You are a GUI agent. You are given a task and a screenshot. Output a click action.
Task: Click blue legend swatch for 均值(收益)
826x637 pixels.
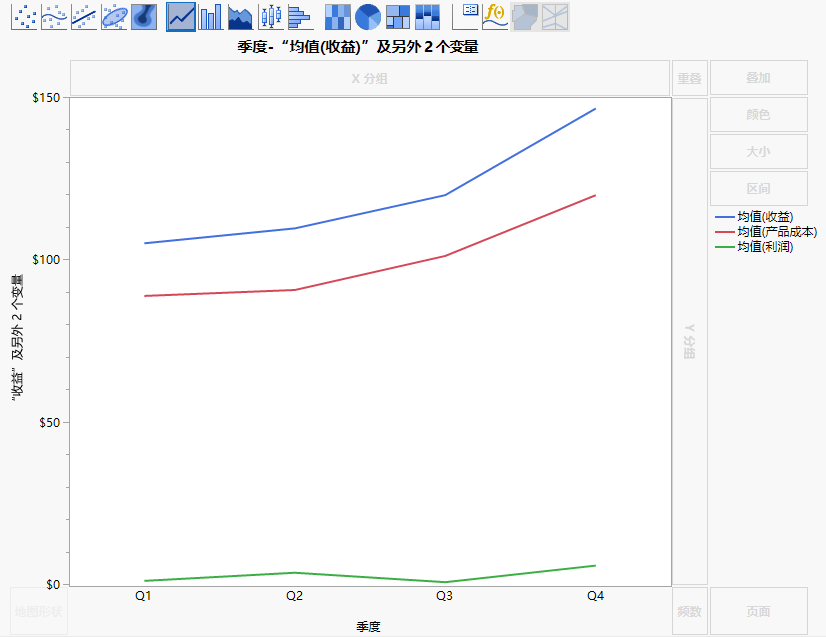725,217
